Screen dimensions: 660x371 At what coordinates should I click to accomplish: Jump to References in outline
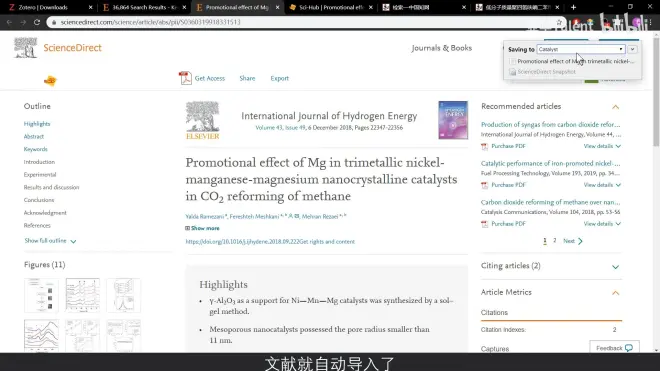pyautogui.click(x=37, y=225)
